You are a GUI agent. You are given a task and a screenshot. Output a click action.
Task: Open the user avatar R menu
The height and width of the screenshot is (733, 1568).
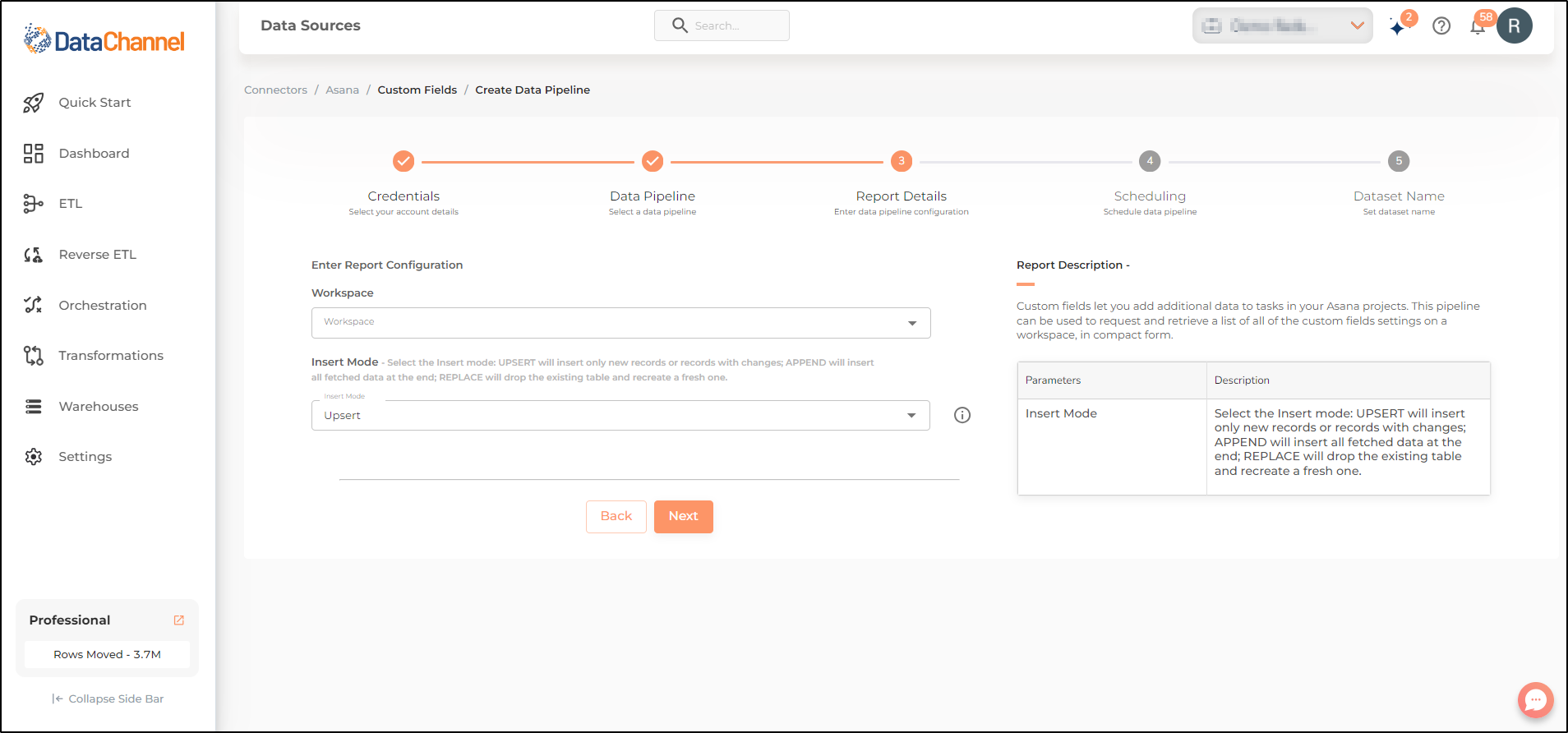click(x=1514, y=25)
